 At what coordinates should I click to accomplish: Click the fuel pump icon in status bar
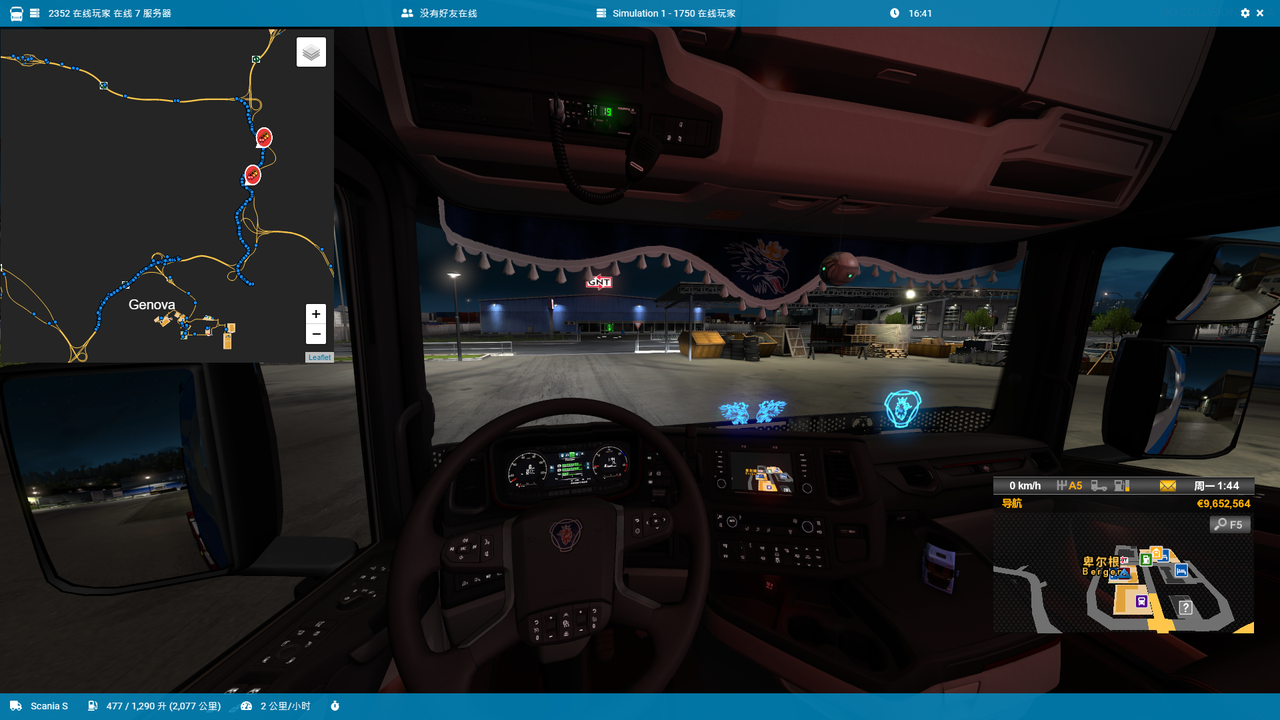[x=93, y=706]
